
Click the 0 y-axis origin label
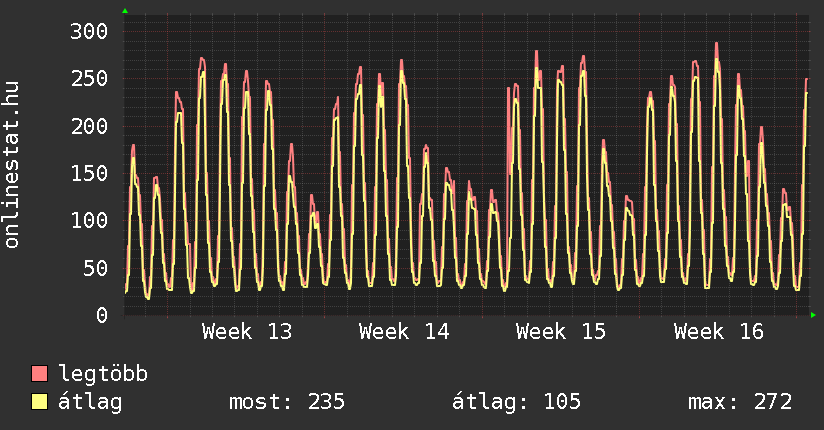tap(101, 315)
